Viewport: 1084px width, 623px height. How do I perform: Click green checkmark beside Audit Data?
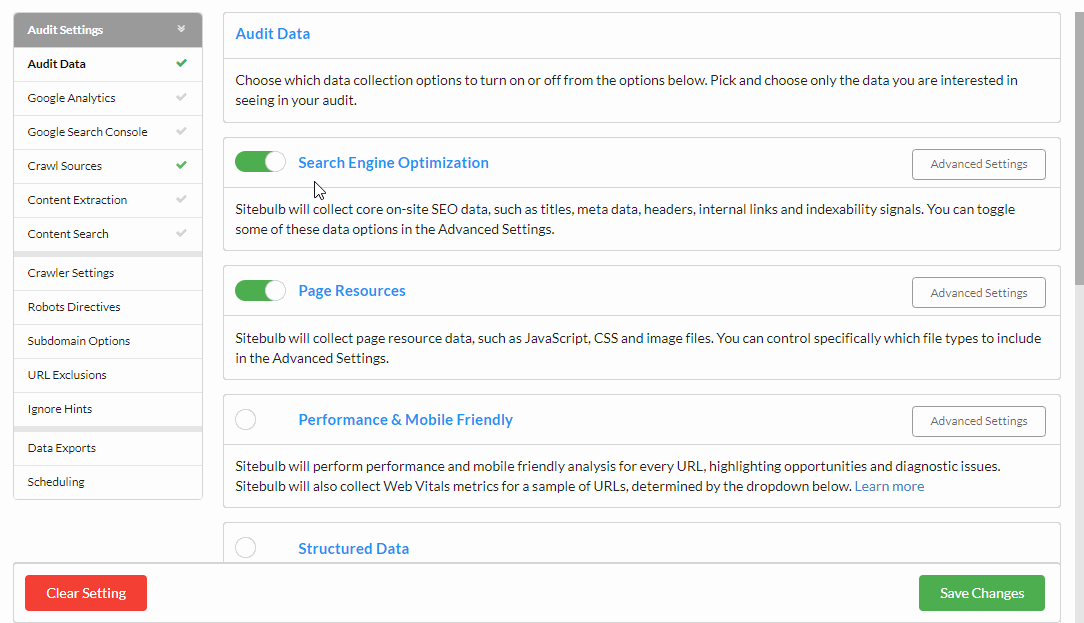pos(181,63)
